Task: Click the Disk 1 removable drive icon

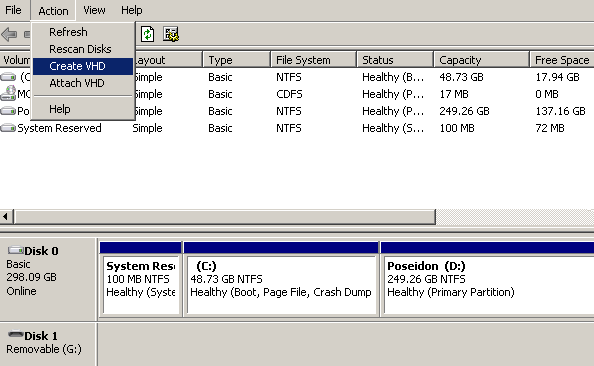Action: point(16,334)
